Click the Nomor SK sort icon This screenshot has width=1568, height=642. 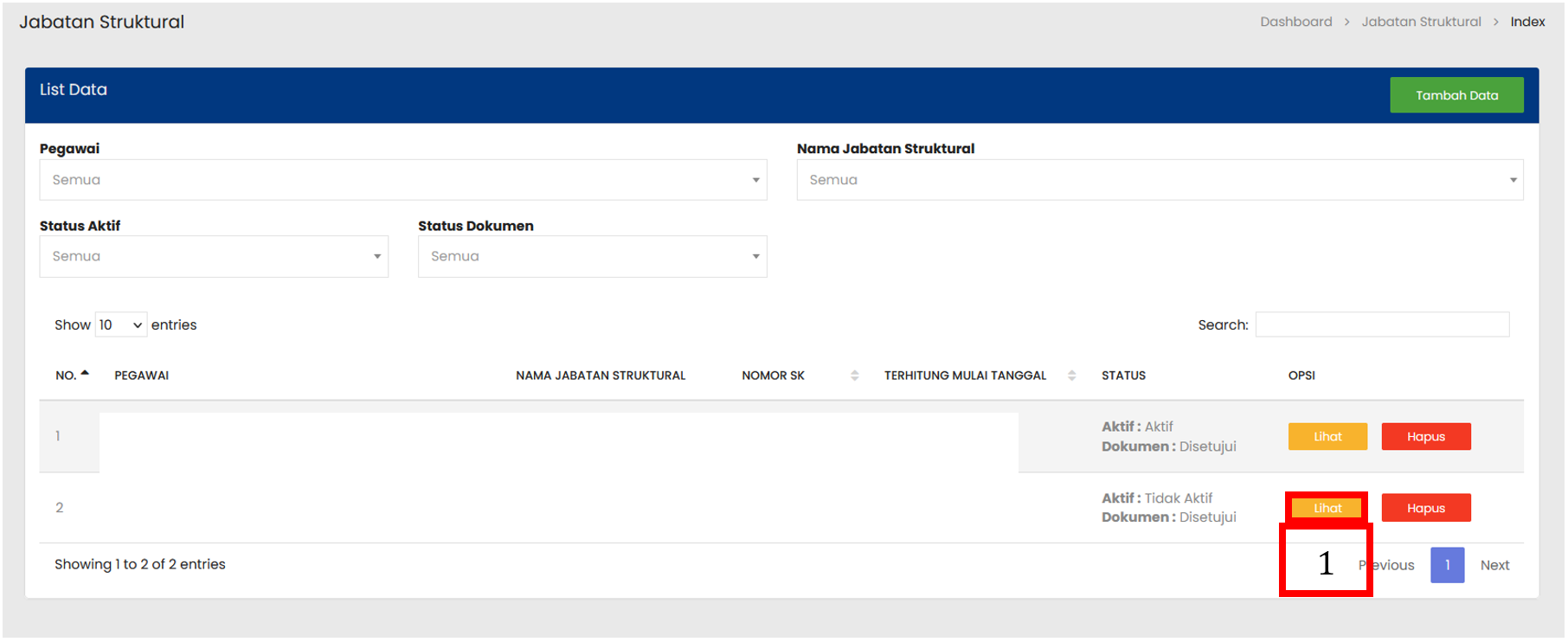click(x=854, y=376)
